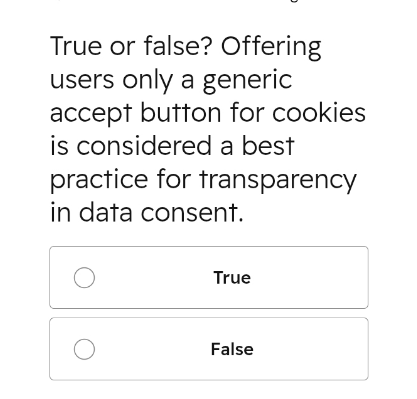417x399 pixels.
Task: Click the empty area right of True label
Action: (x=308, y=277)
